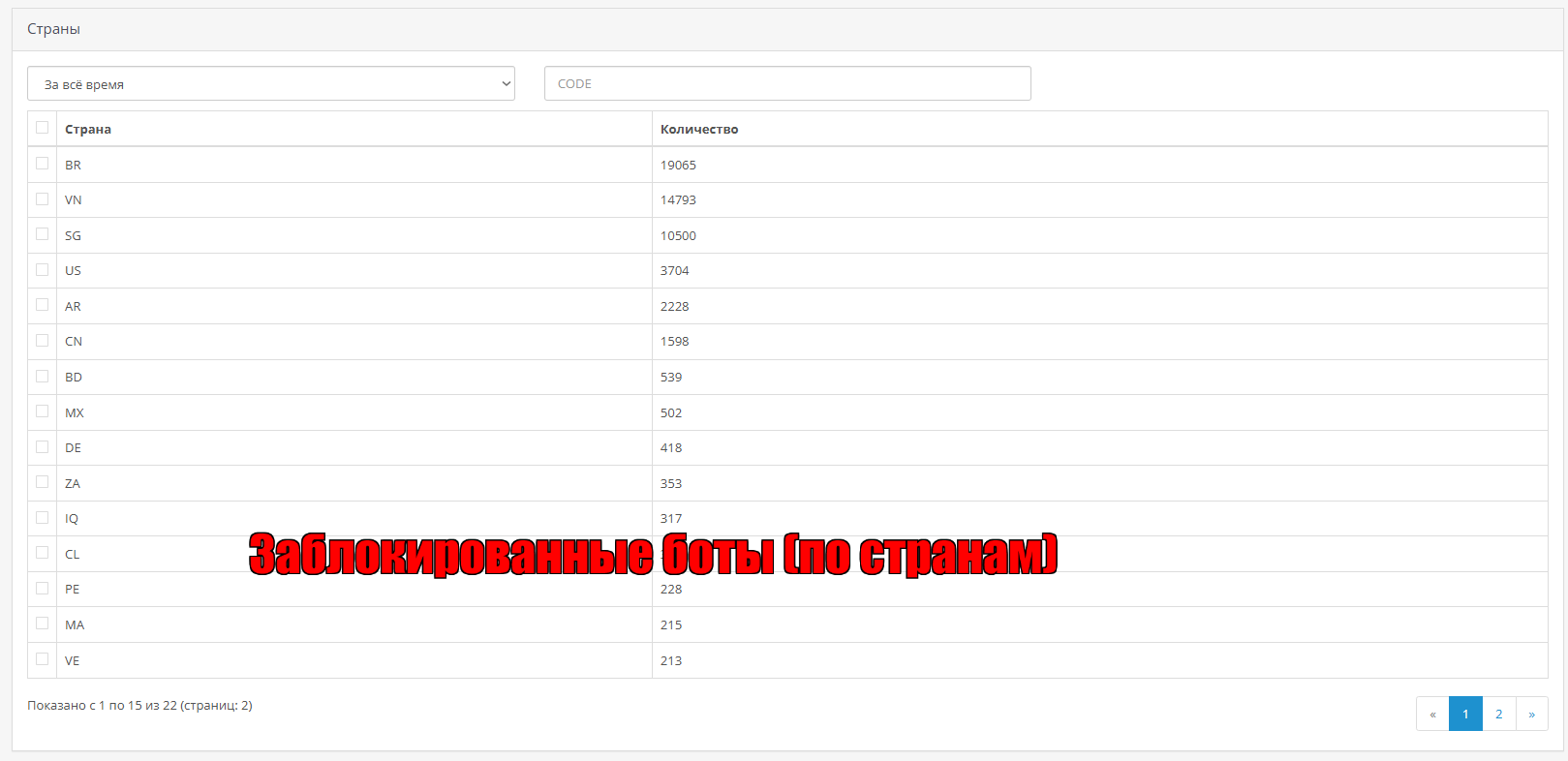
Task: Click the active page 1 button
Action: coord(1465,714)
